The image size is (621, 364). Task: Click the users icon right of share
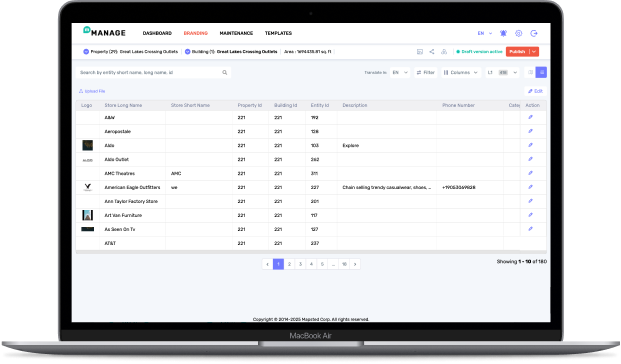[x=444, y=51]
